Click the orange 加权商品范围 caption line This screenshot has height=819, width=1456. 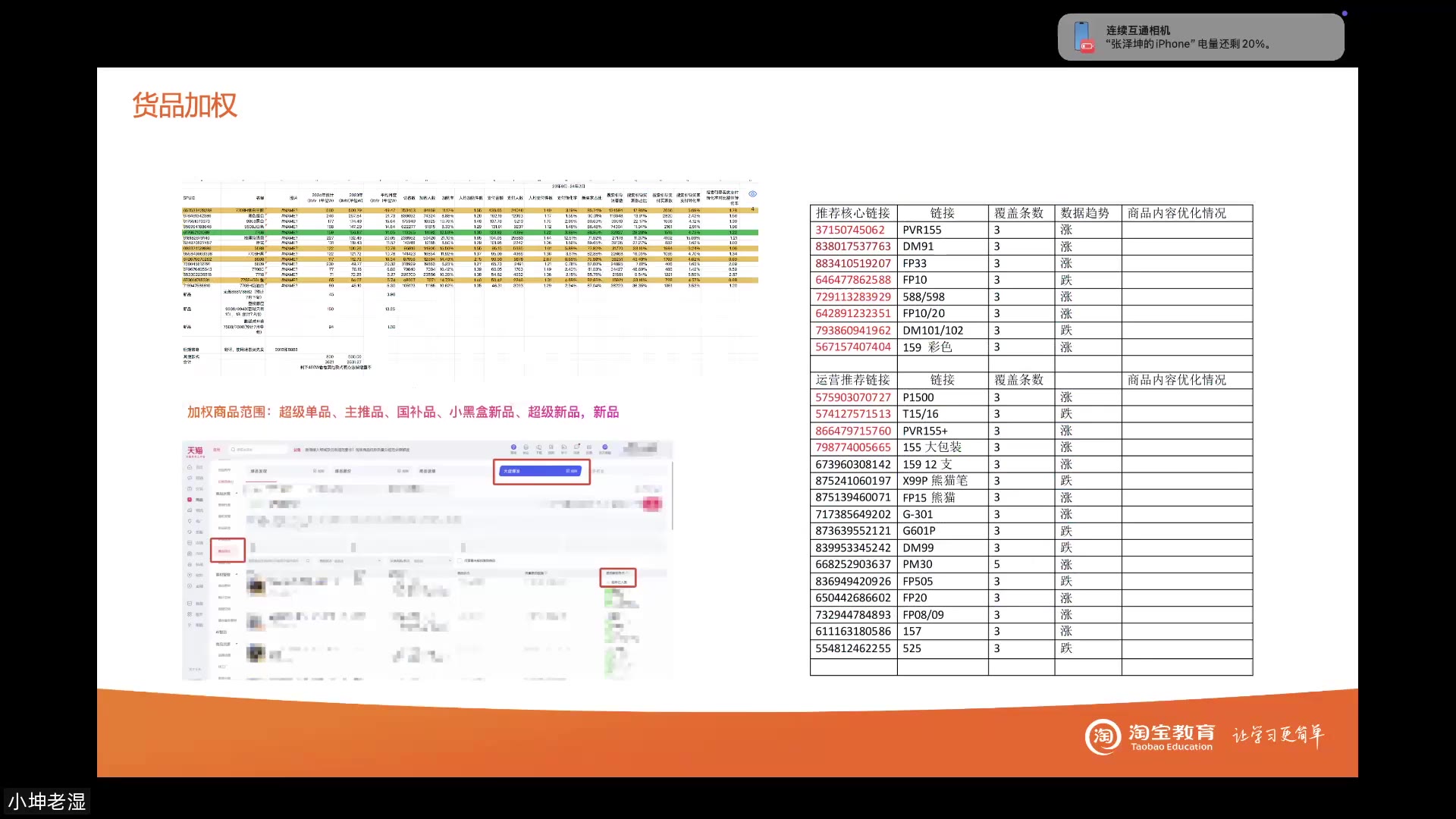click(403, 412)
